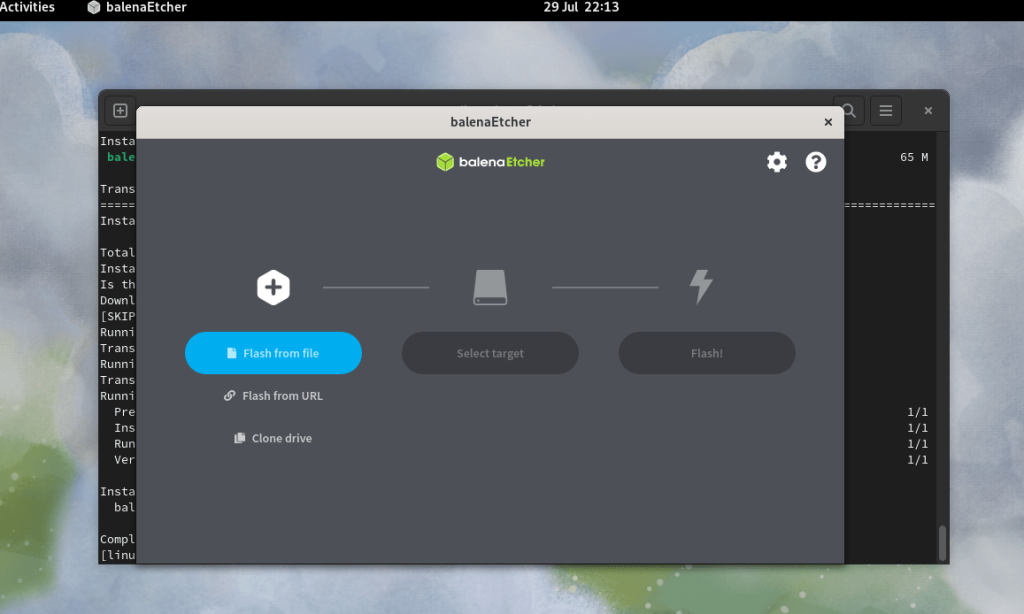The image size is (1024, 614).
Task: Click the new tab plus icon in terminal
Action: pyautogui.click(x=118, y=110)
